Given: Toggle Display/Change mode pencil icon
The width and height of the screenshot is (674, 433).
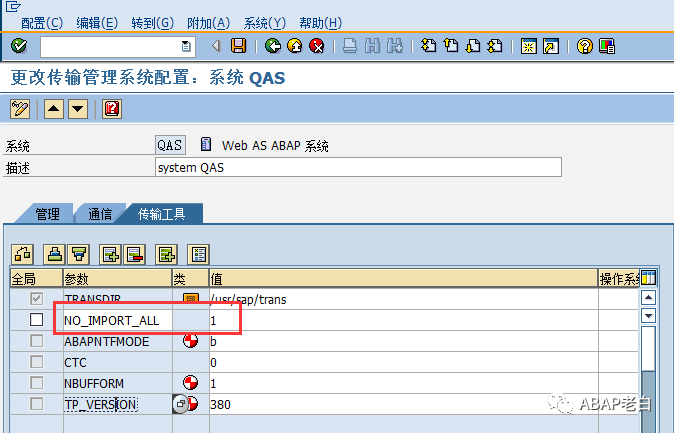Looking at the screenshot, I should click(x=20, y=109).
